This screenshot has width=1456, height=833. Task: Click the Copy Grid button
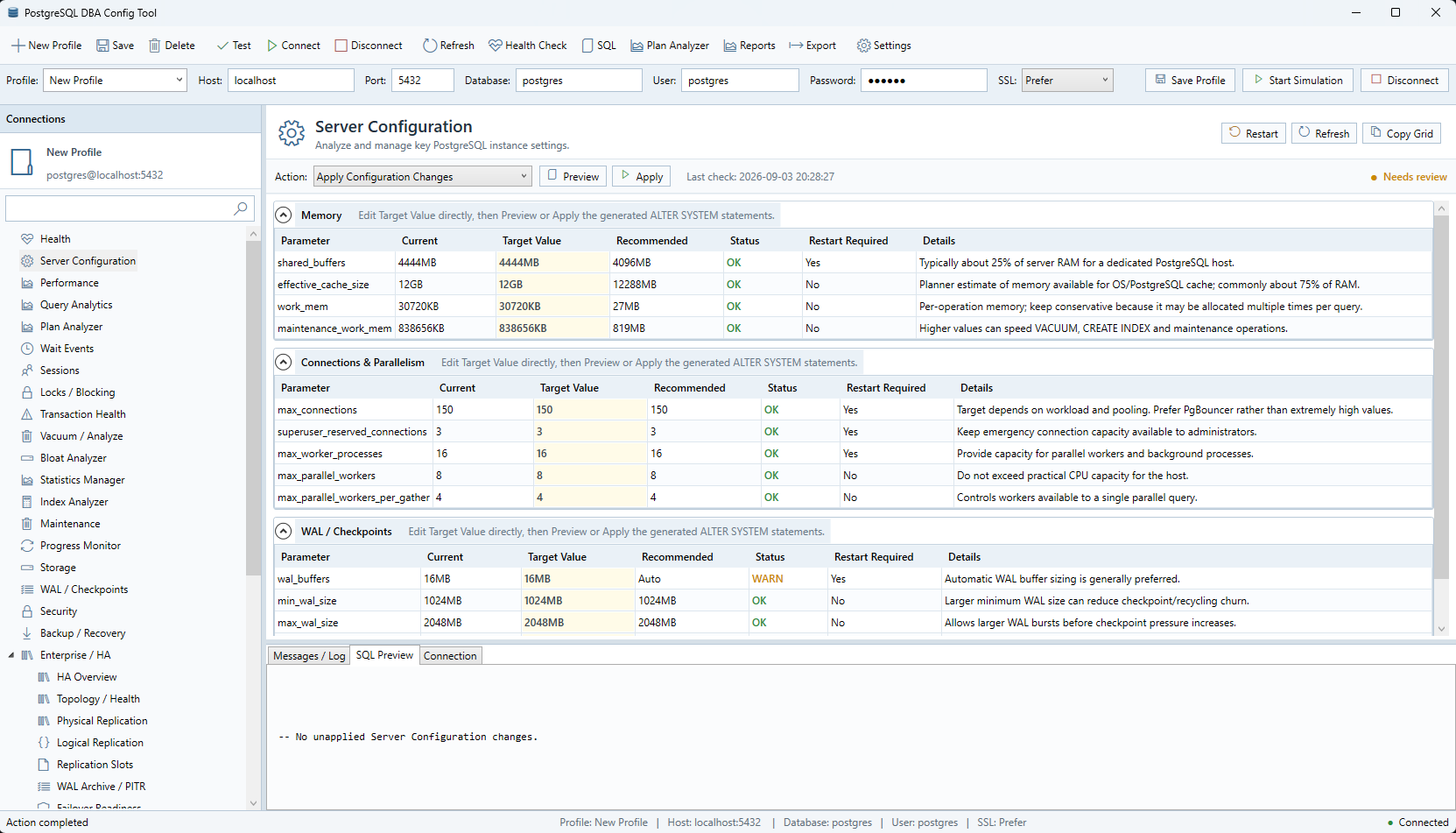[1402, 133]
